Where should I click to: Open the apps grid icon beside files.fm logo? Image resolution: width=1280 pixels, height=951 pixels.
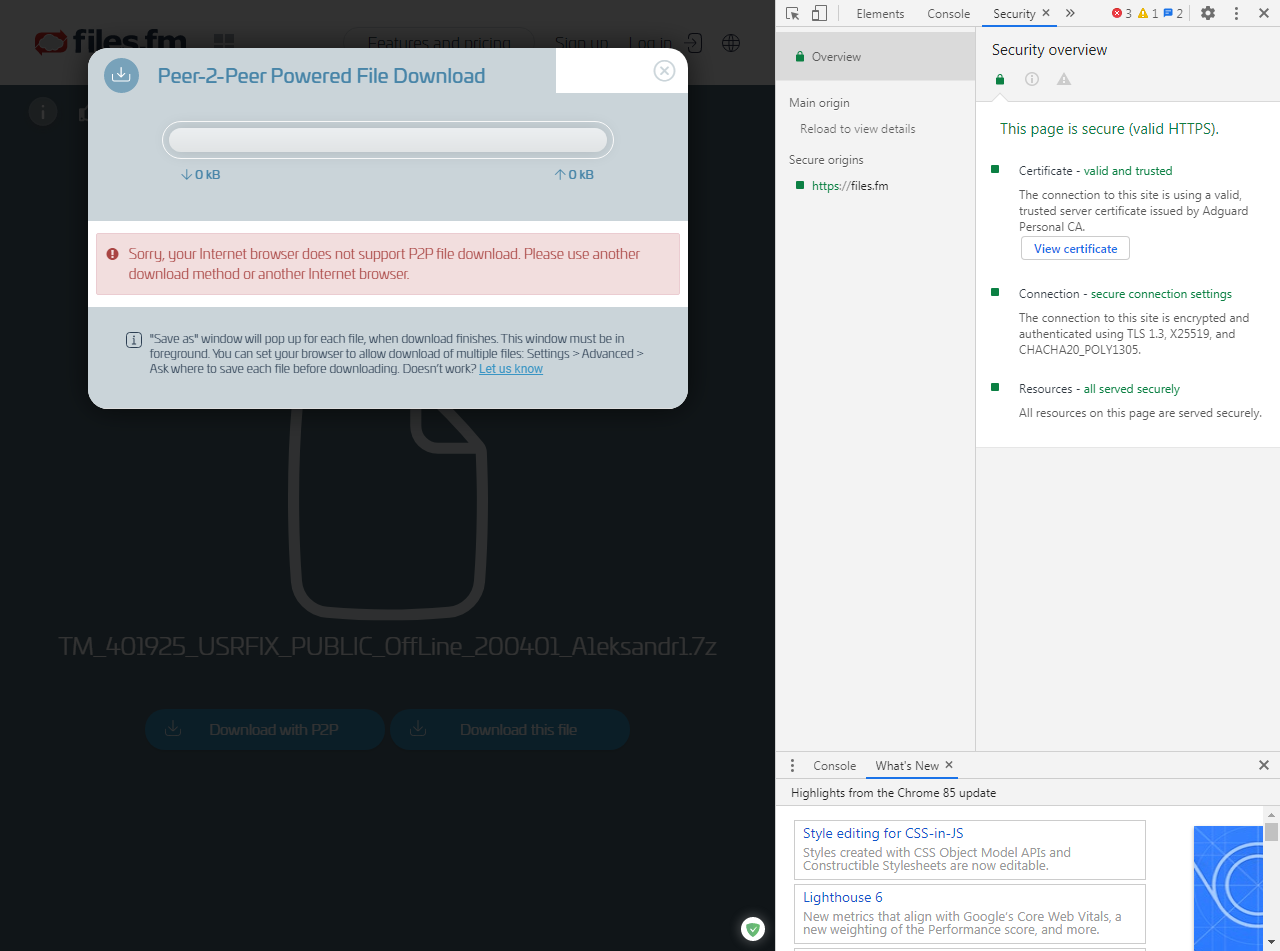pos(224,41)
